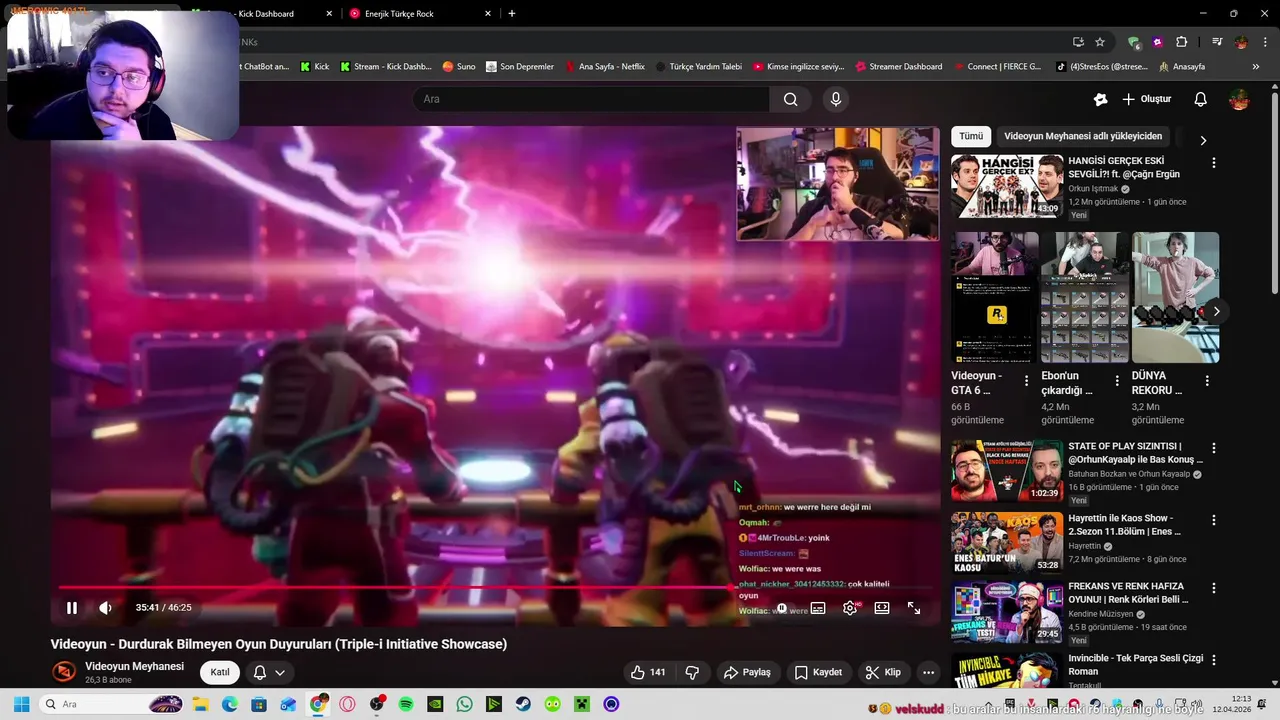1280x720 pixels.
Task: Click the Katıl join button
Action: click(x=220, y=672)
